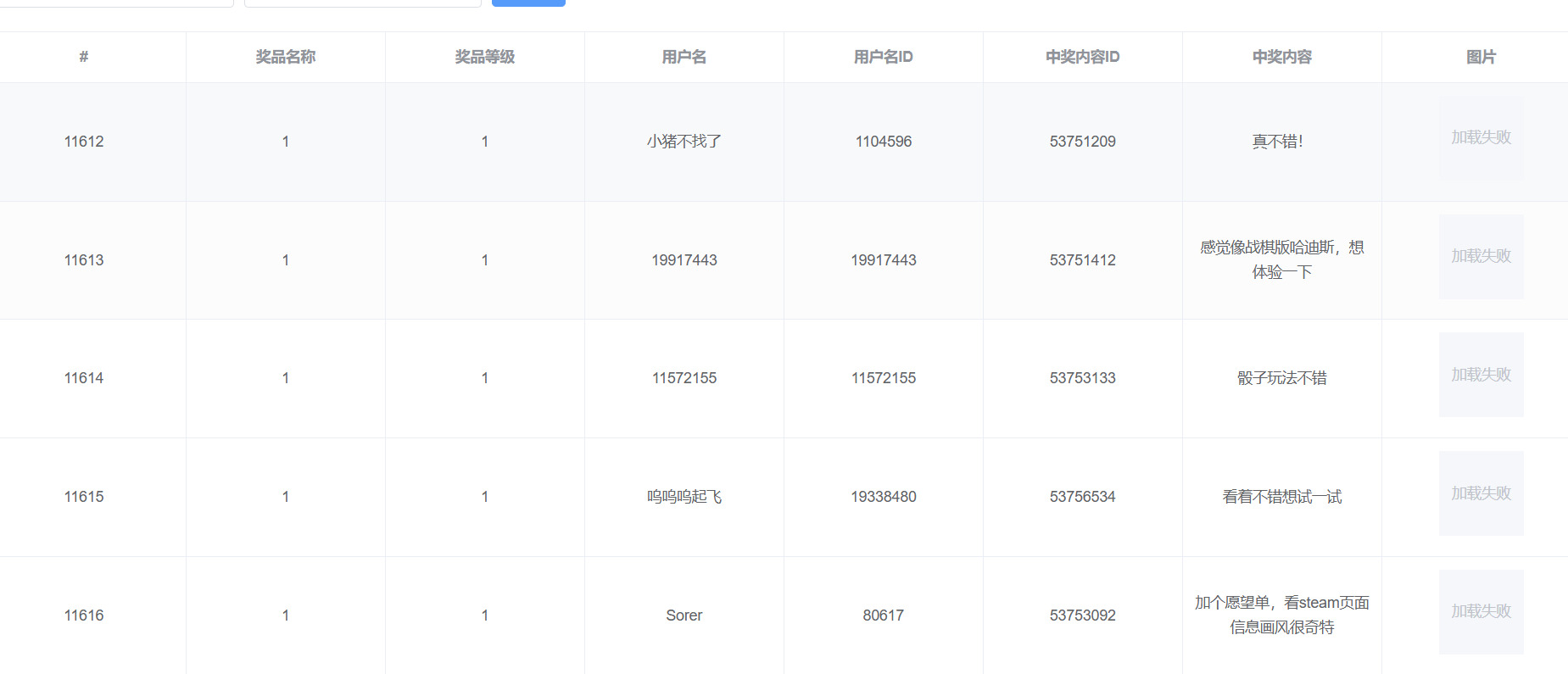Screen dimensions: 1568x674
Task: Click the 用户名 column header
Action: click(684, 57)
